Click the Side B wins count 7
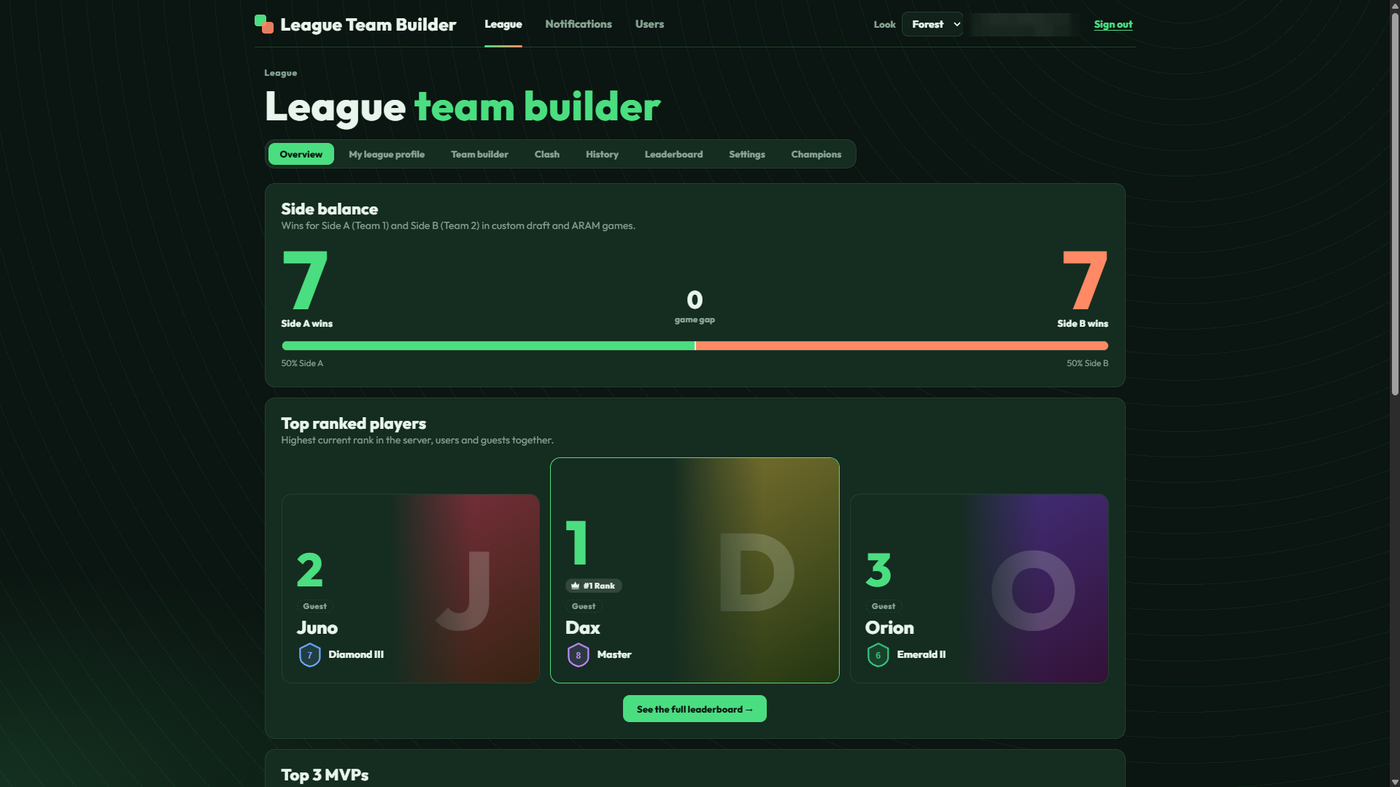Viewport: 1400px width, 787px height. pyautogui.click(x=1085, y=281)
